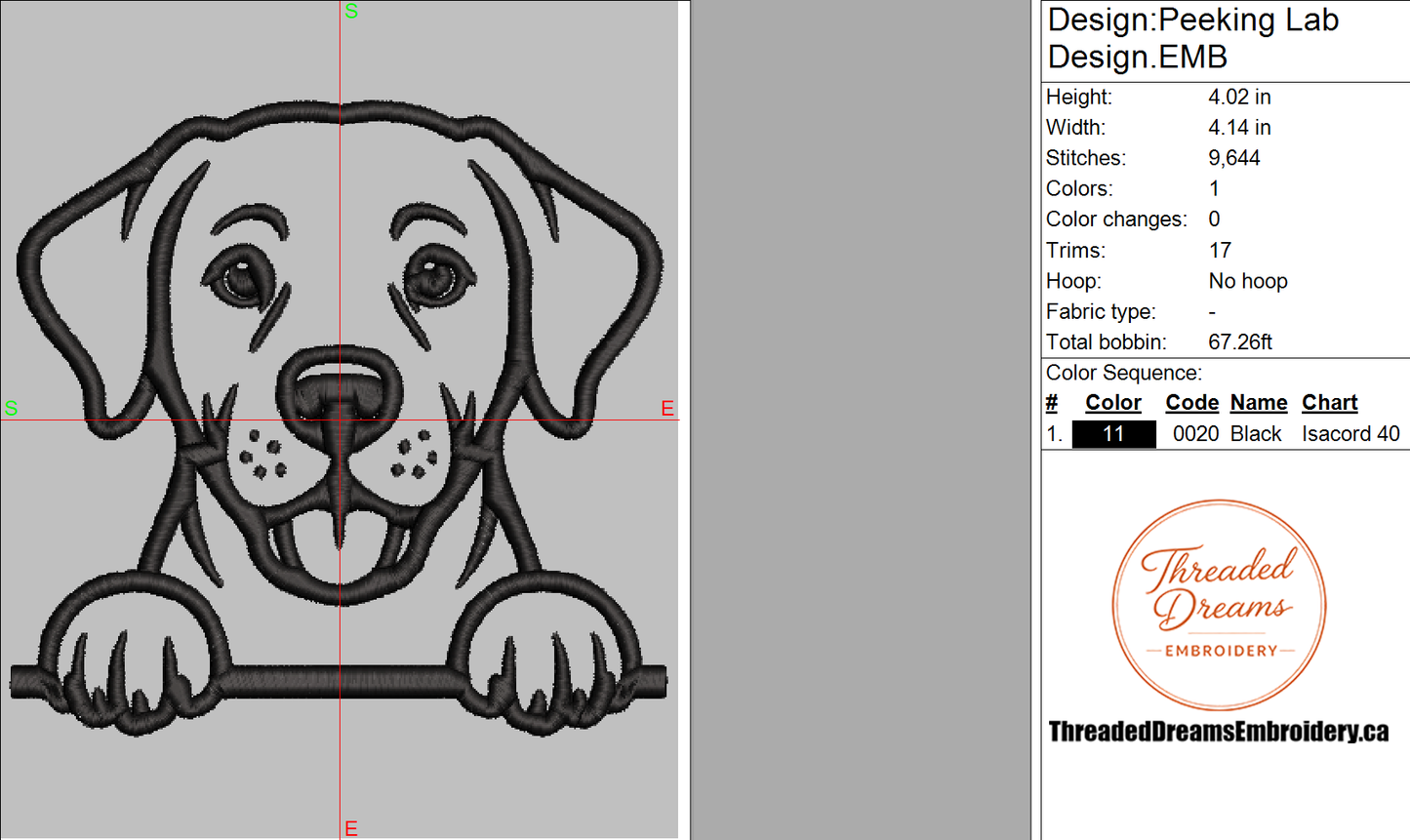The height and width of the screenshot is (840, 1410).
Task: Click the Design:Peeking Lab Design.EMB title
Action: tap(1192, 38)
